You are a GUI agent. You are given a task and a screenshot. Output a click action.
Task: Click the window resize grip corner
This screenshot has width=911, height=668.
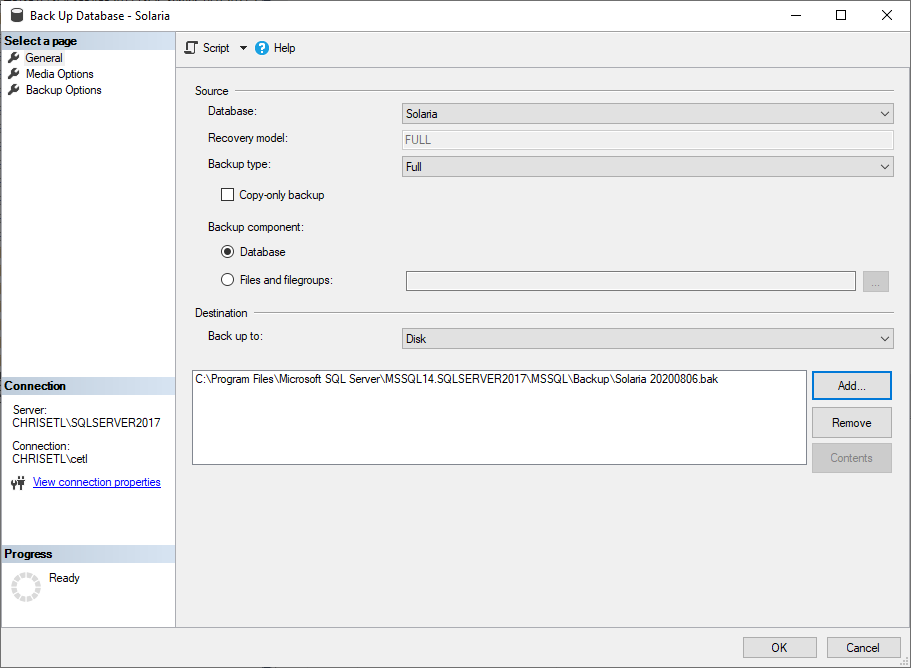coord(904,661)
